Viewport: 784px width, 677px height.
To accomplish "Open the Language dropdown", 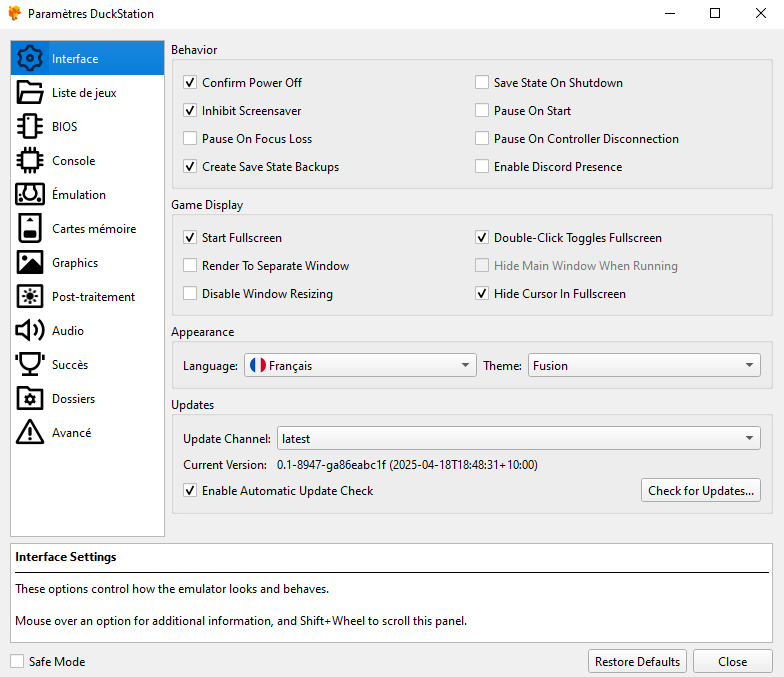I will click(360, 366).
